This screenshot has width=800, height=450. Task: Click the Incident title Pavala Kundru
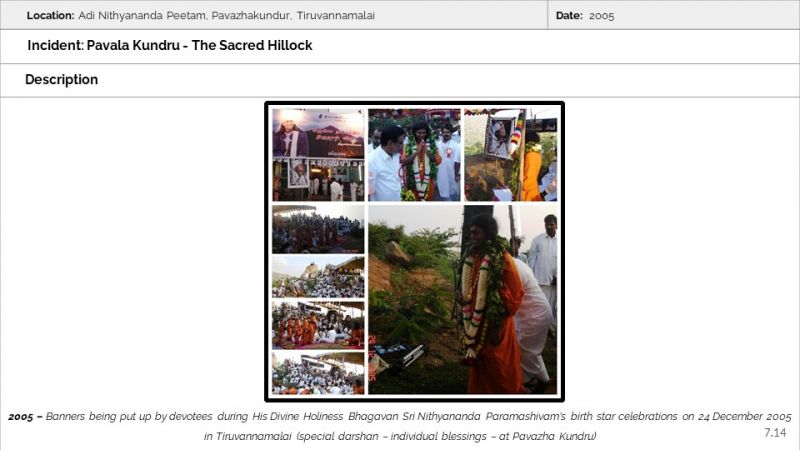[x=133, y=45]
